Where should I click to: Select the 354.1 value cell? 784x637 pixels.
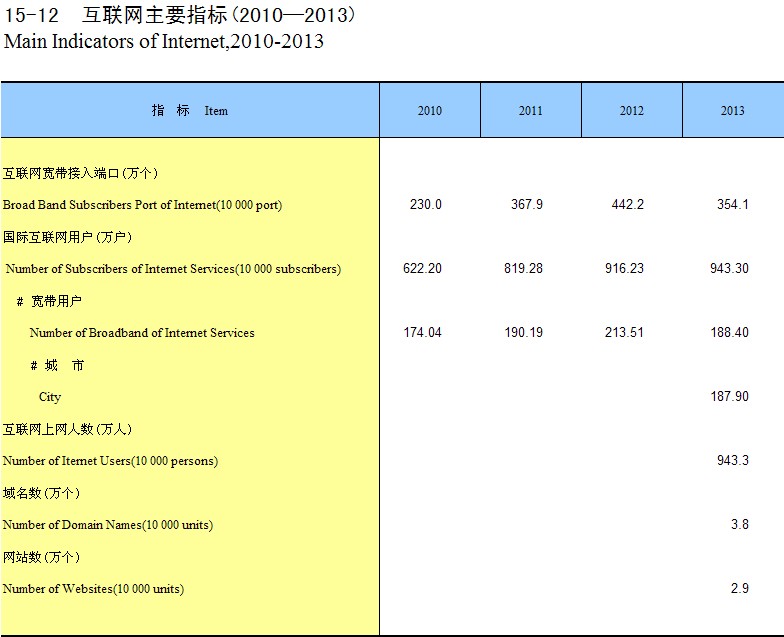(x=731, y=205)
